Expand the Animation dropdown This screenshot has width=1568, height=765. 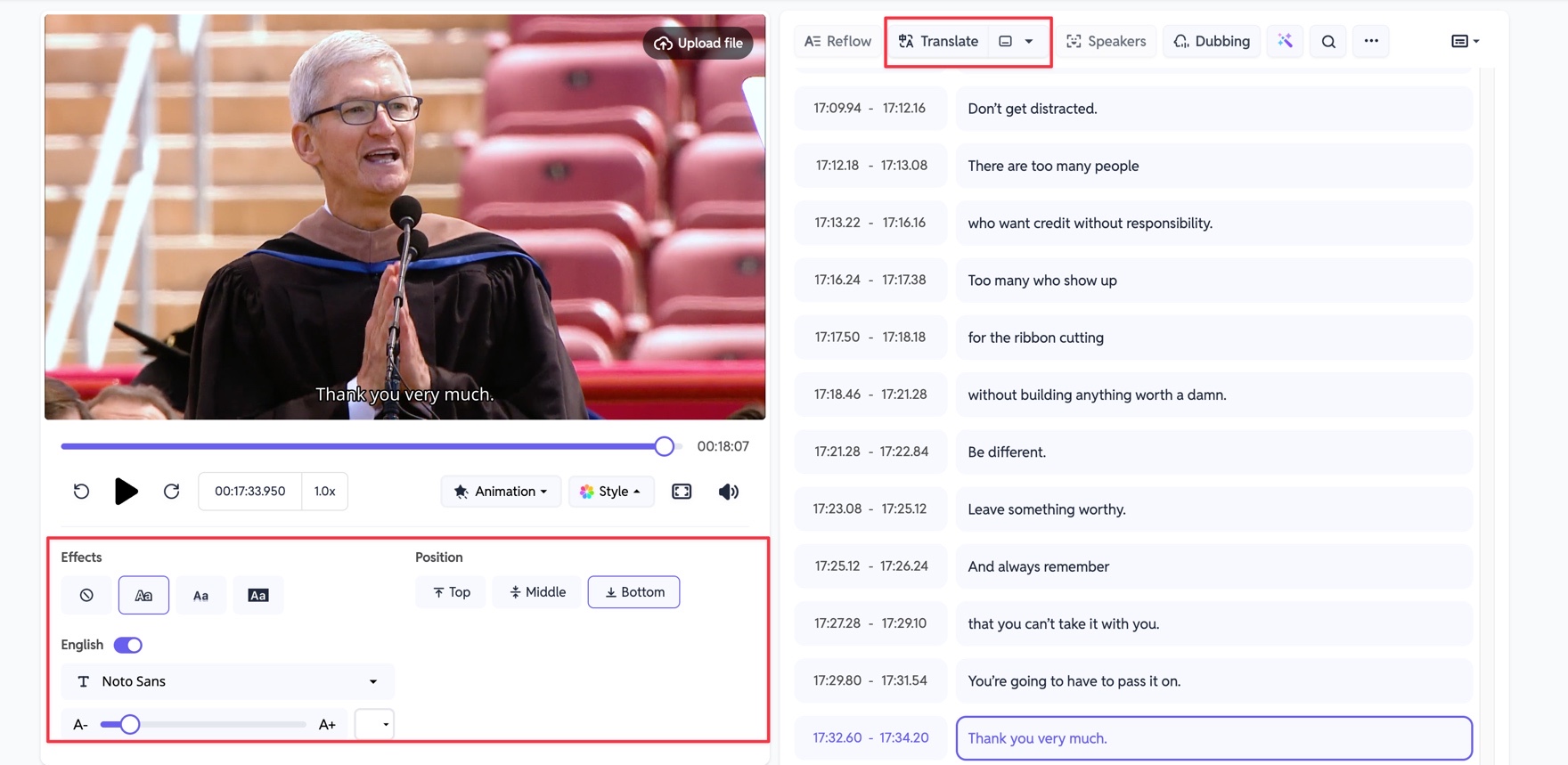pos(501,492)
